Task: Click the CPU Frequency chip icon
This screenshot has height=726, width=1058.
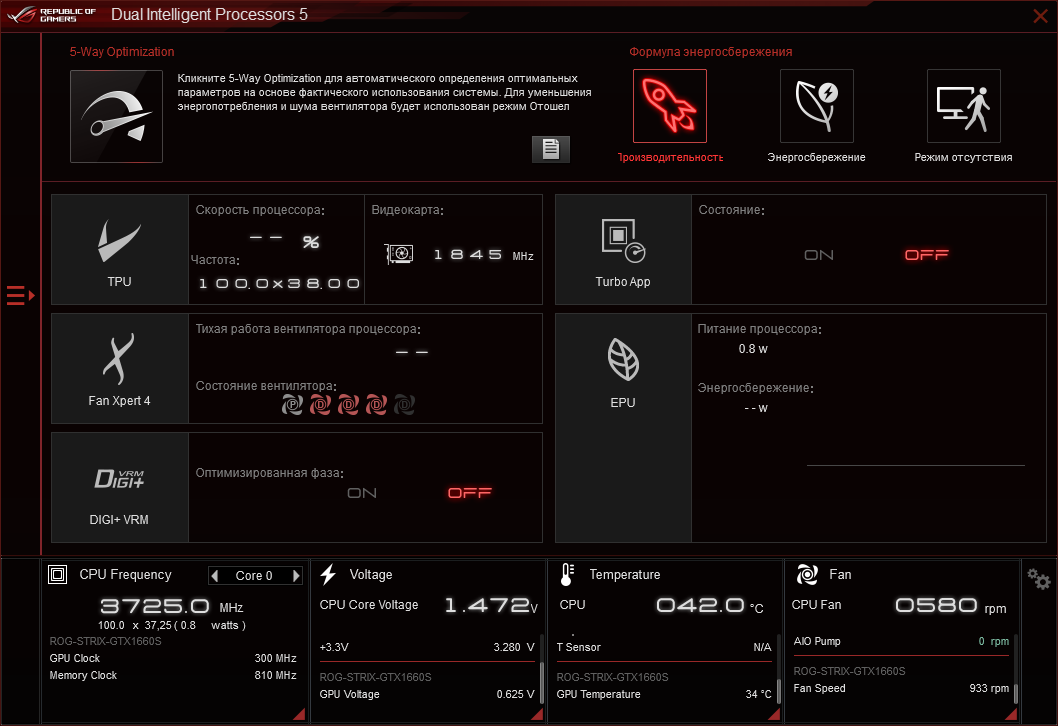Action: (57, 575)
